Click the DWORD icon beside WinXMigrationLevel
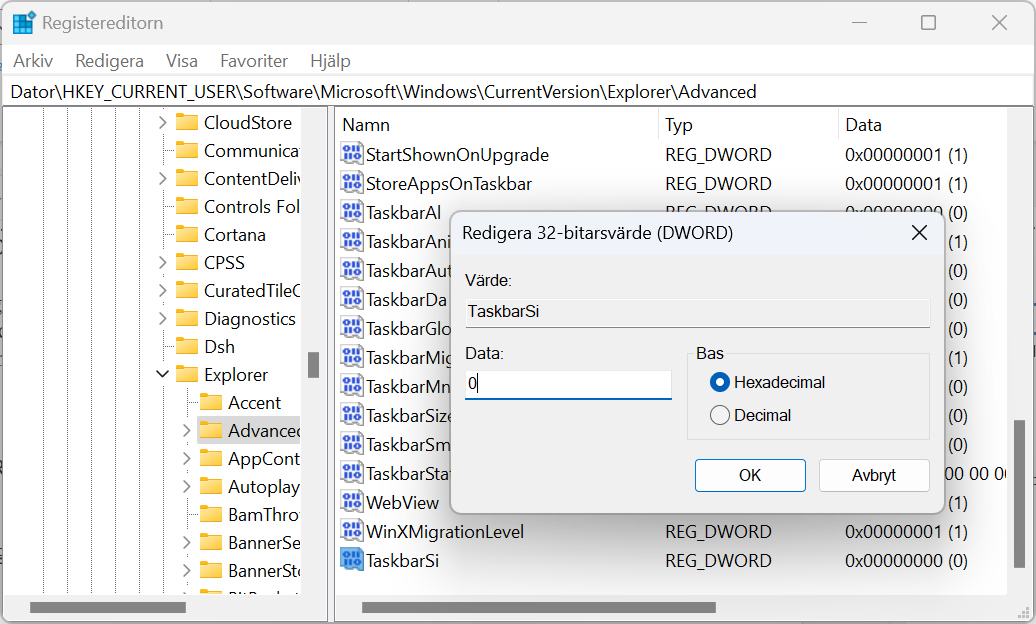Viewport: 1036px width, 624px height. coord(351,531)
